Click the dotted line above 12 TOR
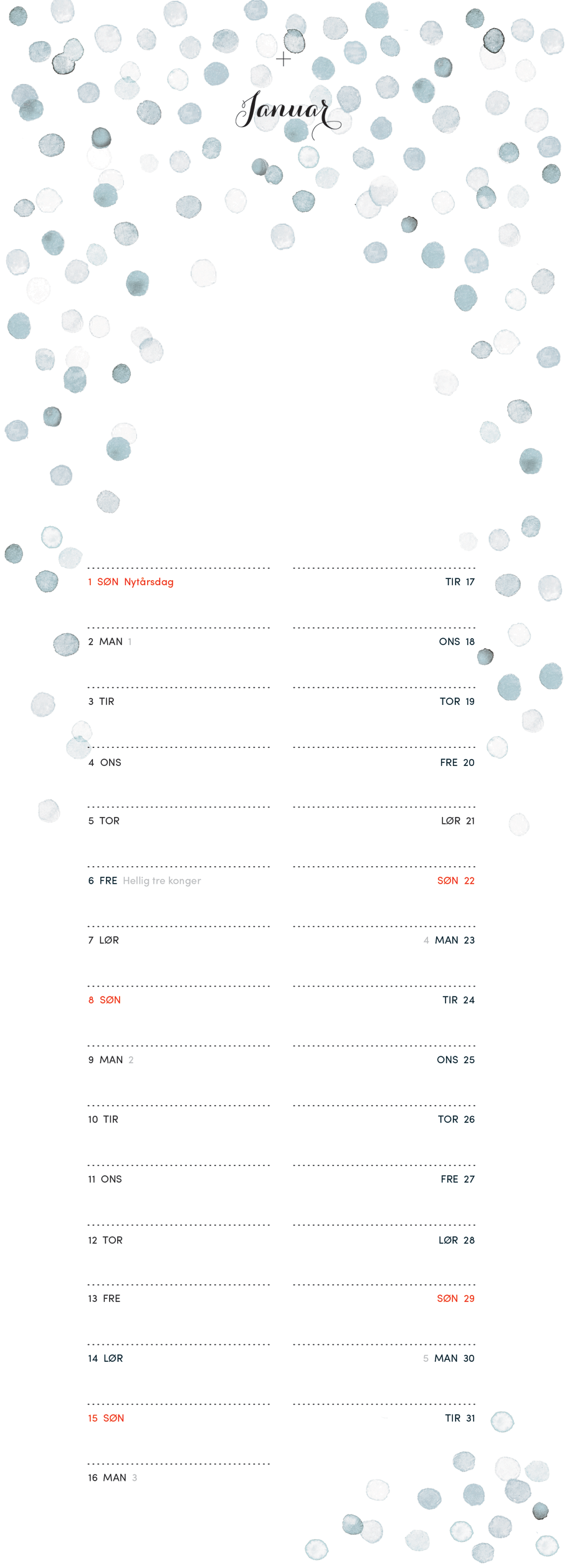The image size is (567, 1568). click(x=179, y=1225)
